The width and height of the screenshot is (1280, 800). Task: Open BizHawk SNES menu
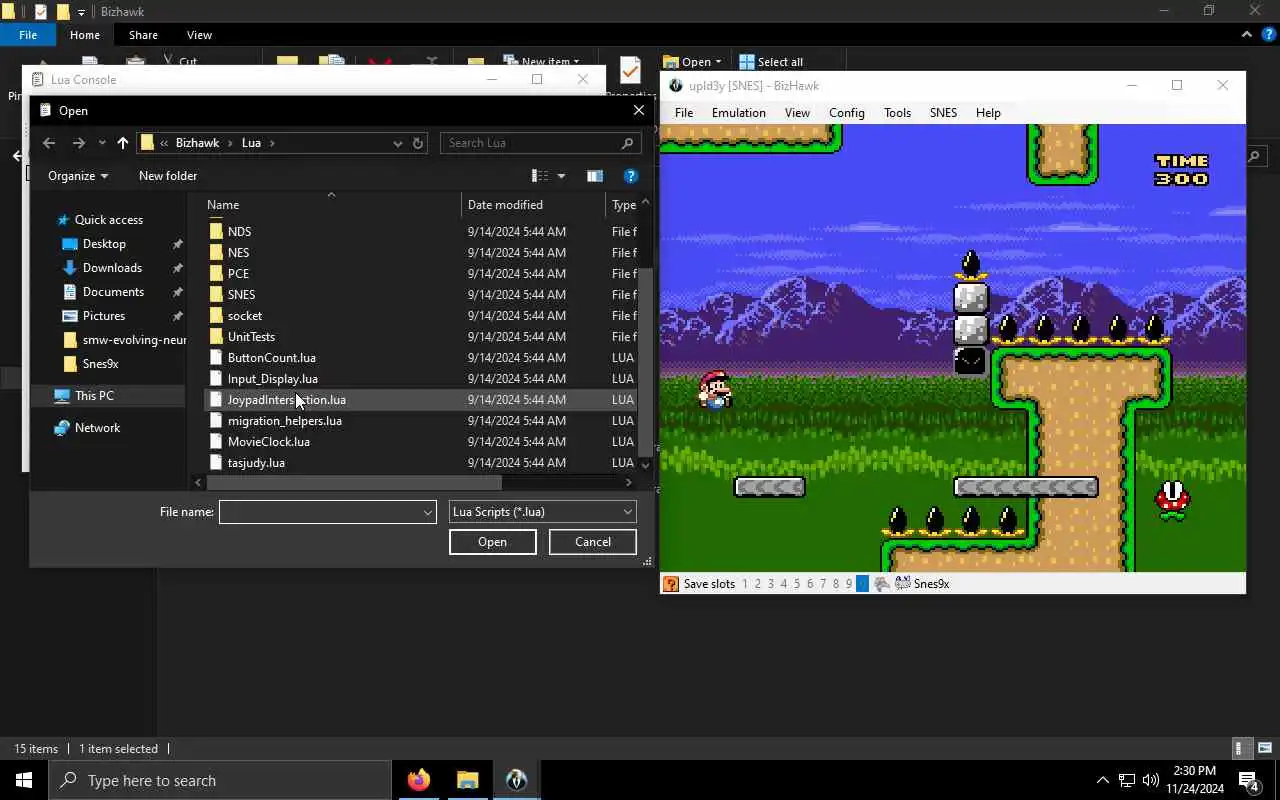943,113
